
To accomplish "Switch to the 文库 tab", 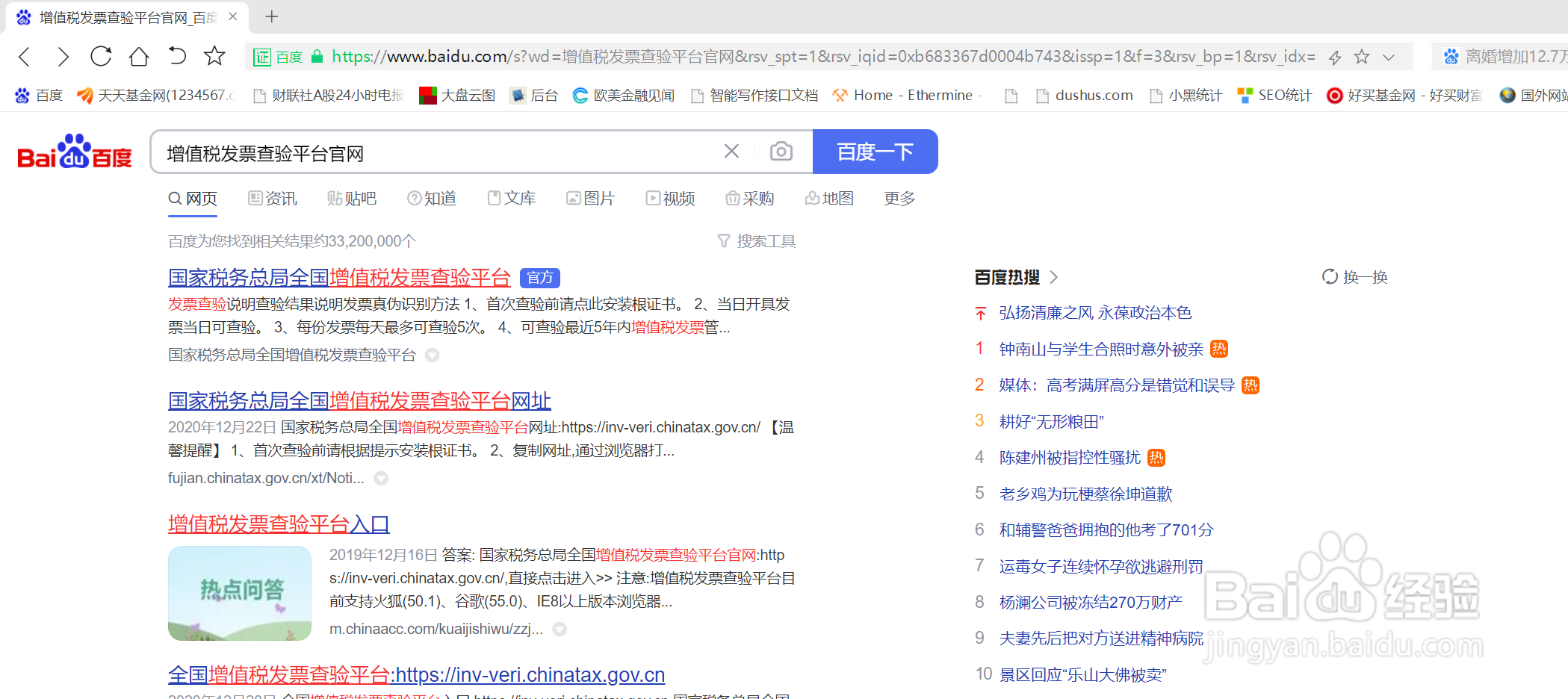I will (511, 199).
